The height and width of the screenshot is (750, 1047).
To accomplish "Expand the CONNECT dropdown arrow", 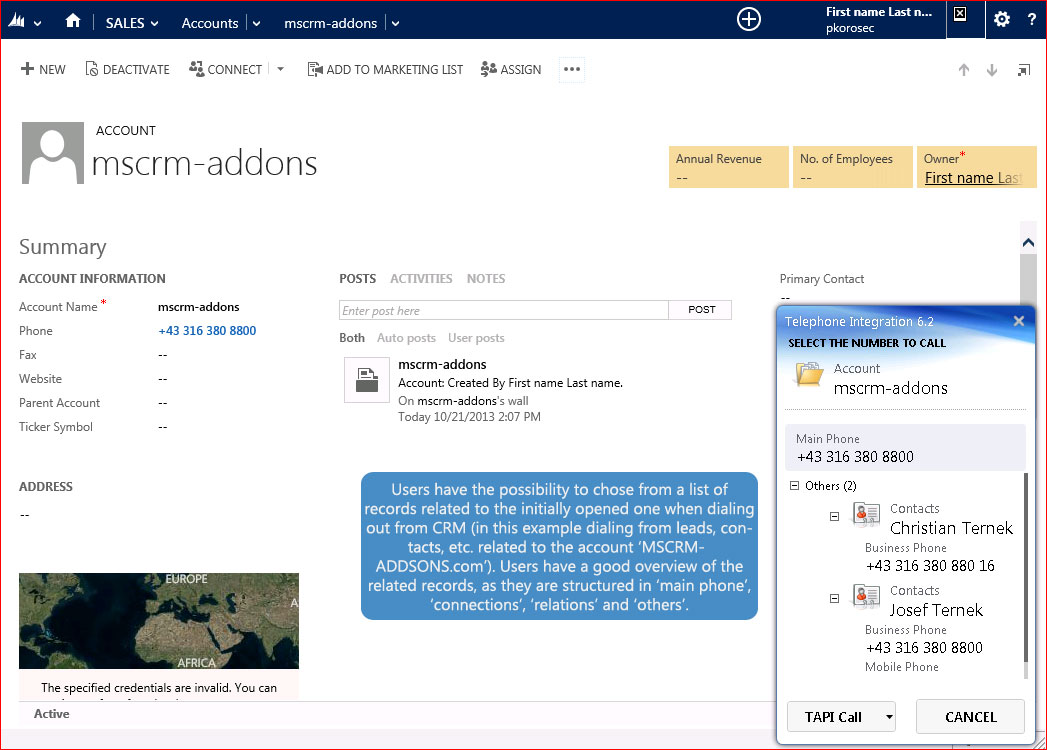I will 280,69.
